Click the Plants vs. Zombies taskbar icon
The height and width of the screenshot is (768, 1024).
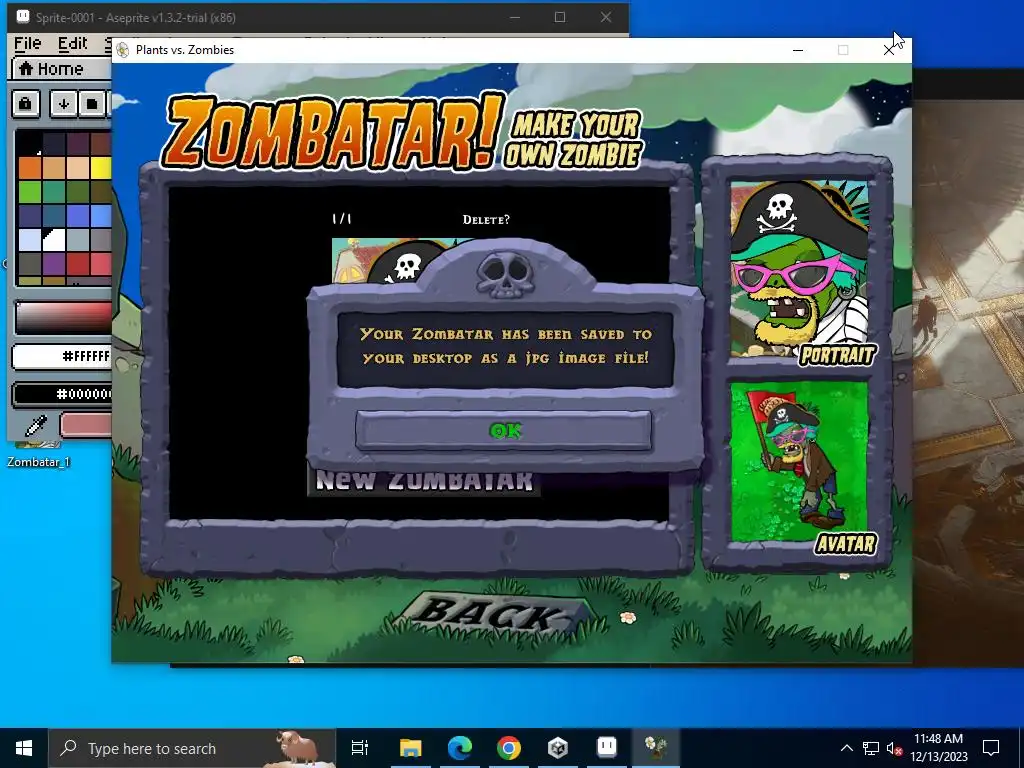656,748
